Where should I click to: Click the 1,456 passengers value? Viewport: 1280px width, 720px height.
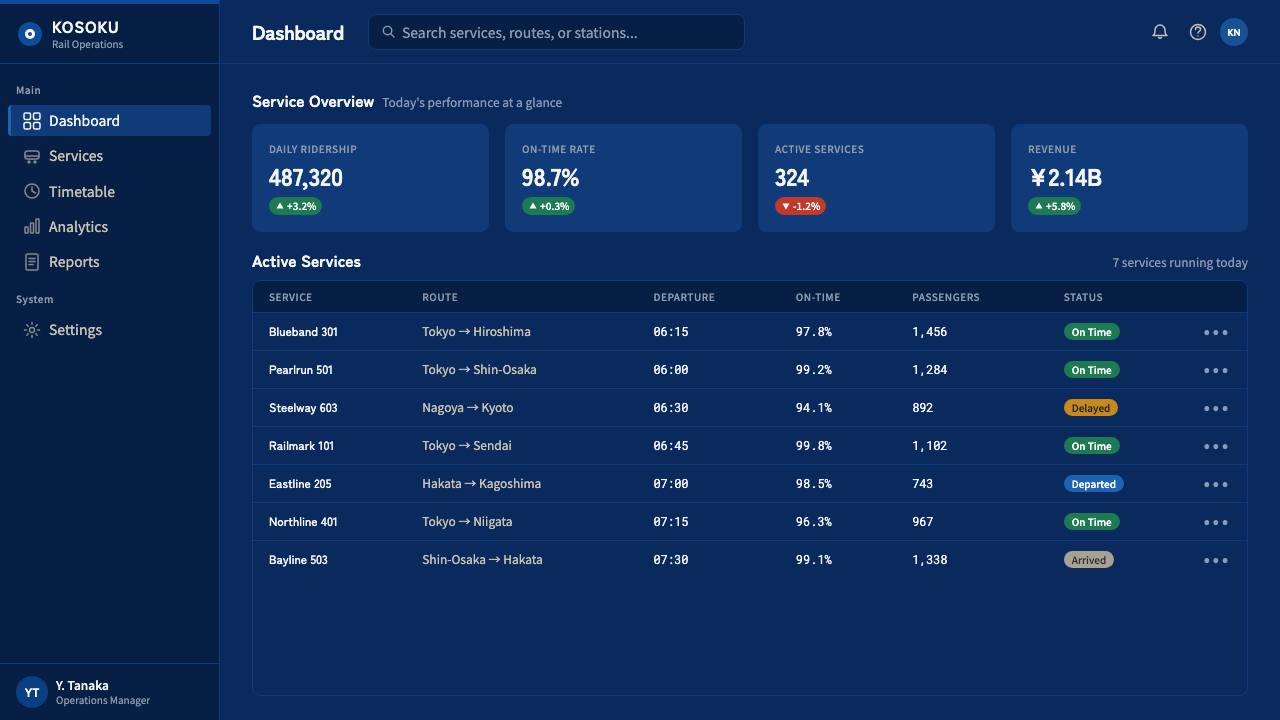pyautogui.click(x=930, y=332)
